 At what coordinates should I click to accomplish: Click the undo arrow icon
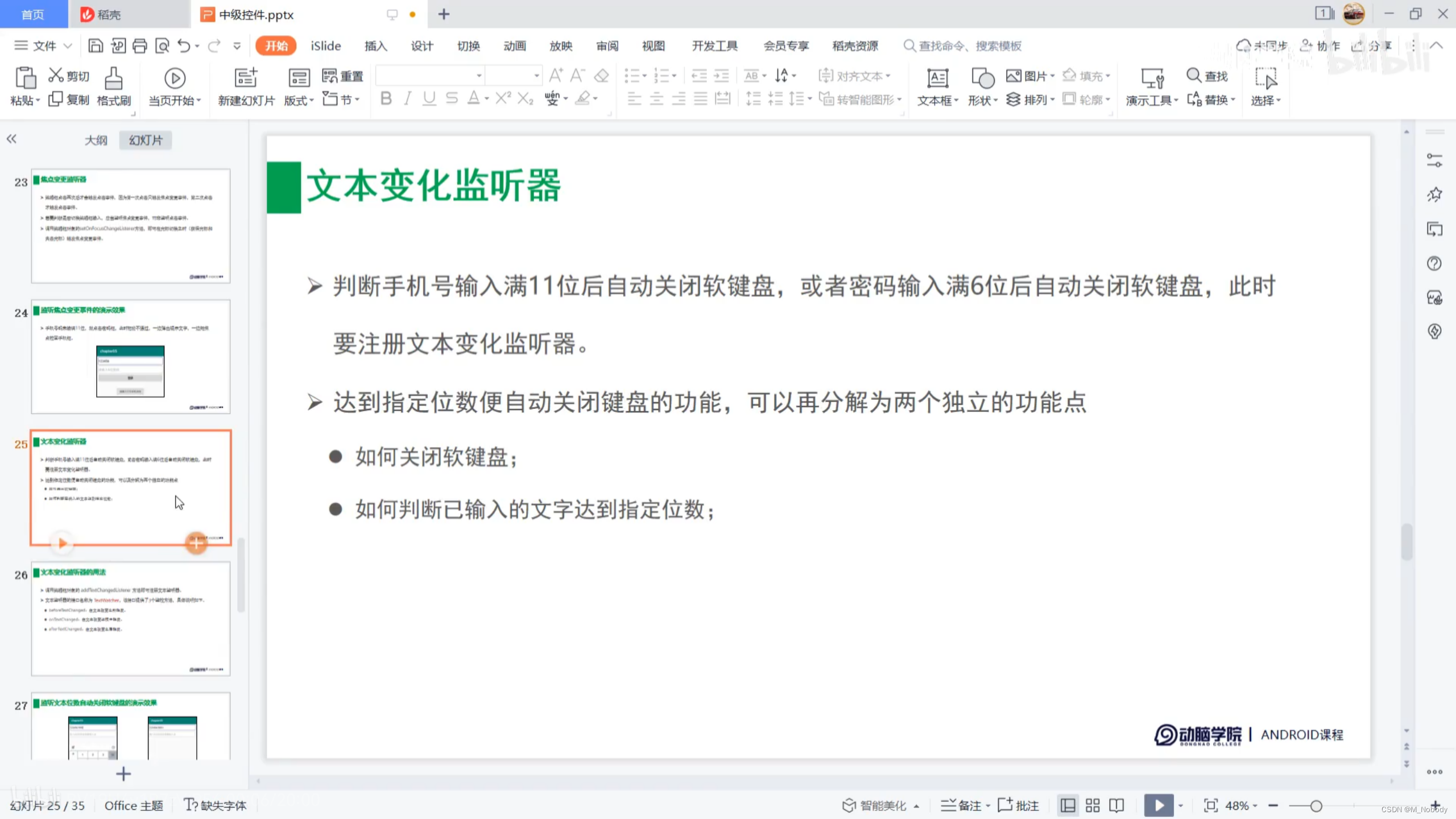(184, 45)
